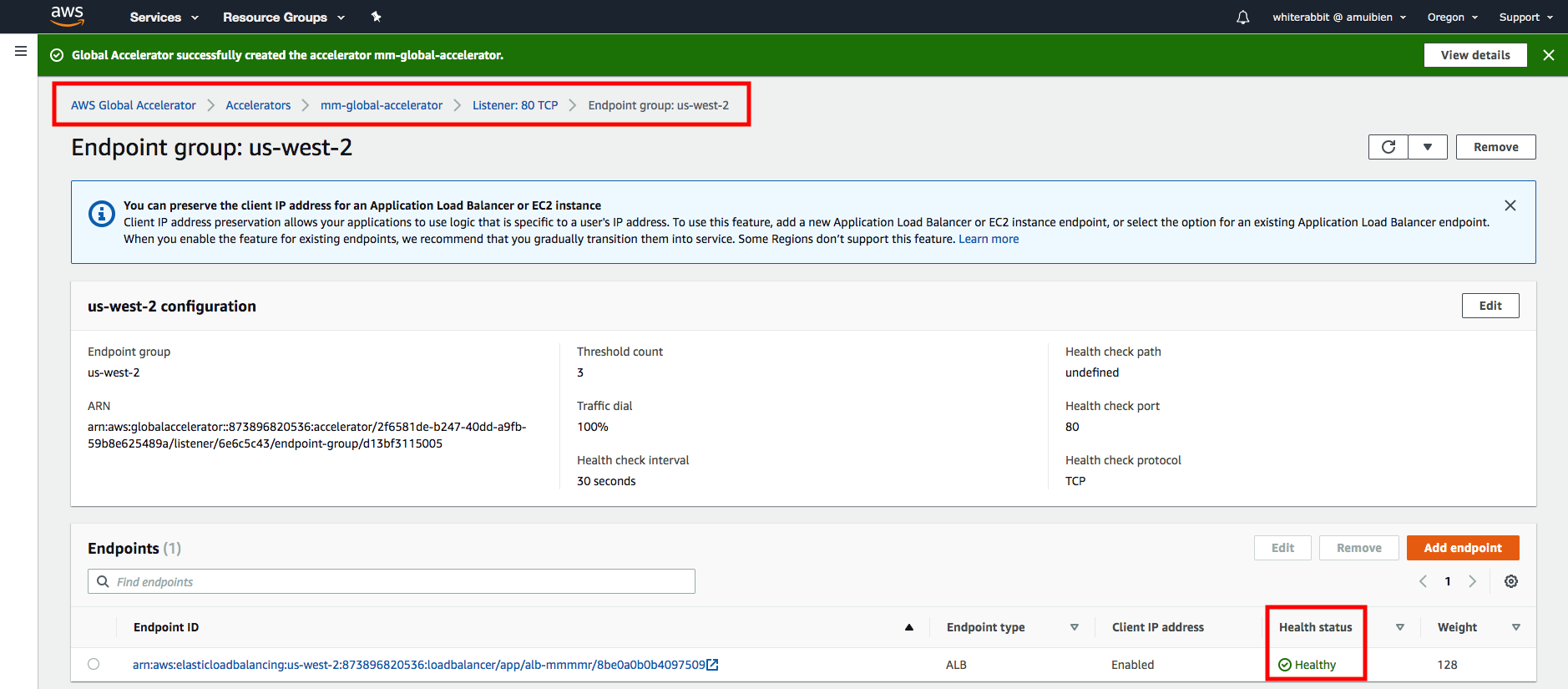Viewport: 1568px width, 689px height.
Task: Focus the Find endpoints search field
Action: tap(392, 581)
